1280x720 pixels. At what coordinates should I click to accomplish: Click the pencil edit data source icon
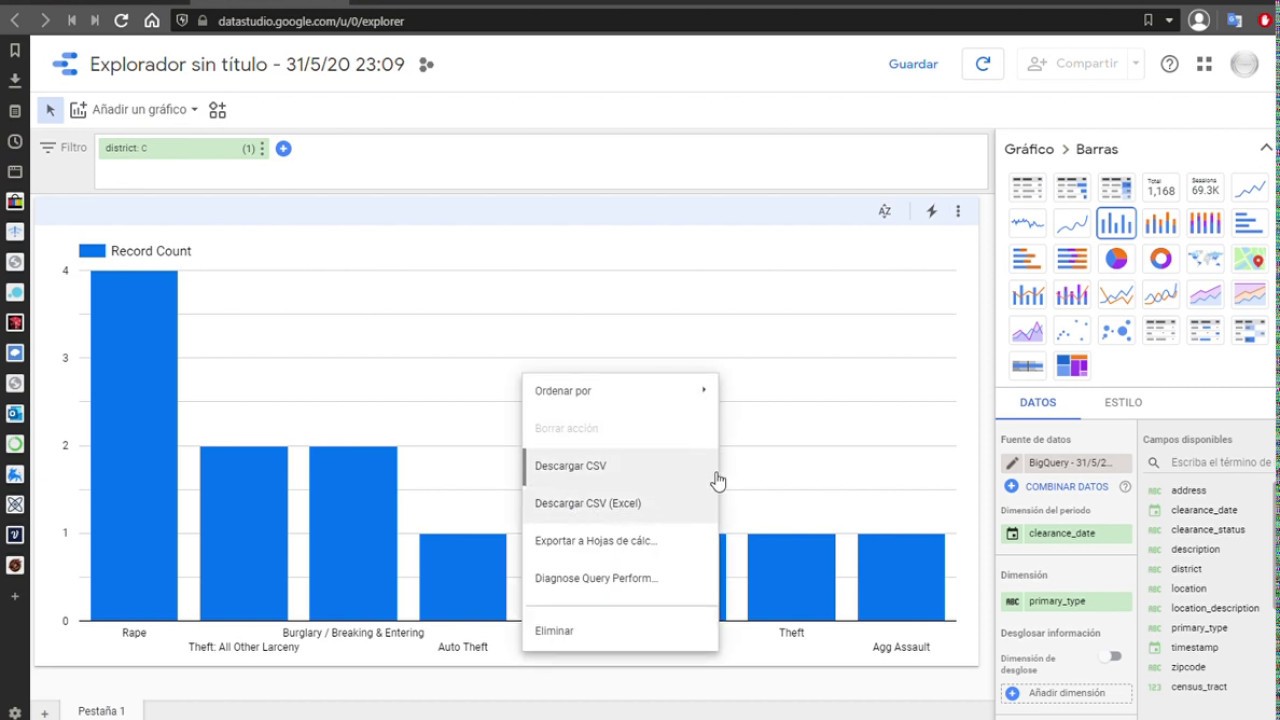click(x=1012, y=463)
